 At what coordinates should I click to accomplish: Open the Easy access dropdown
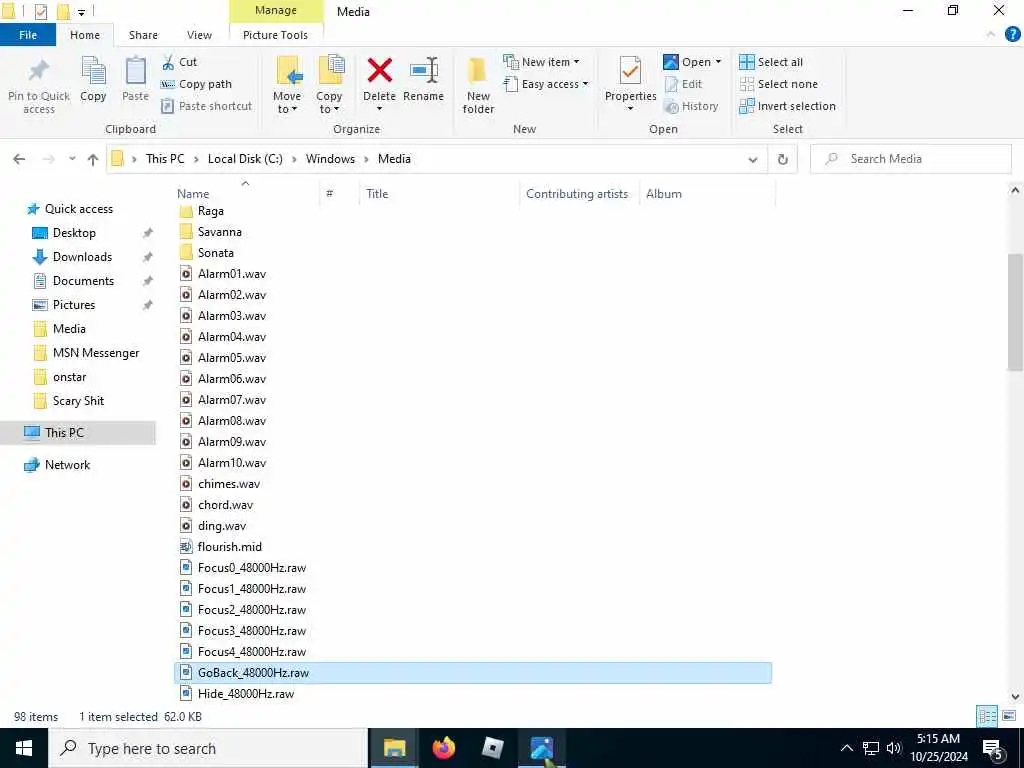(x=546, y=84)
